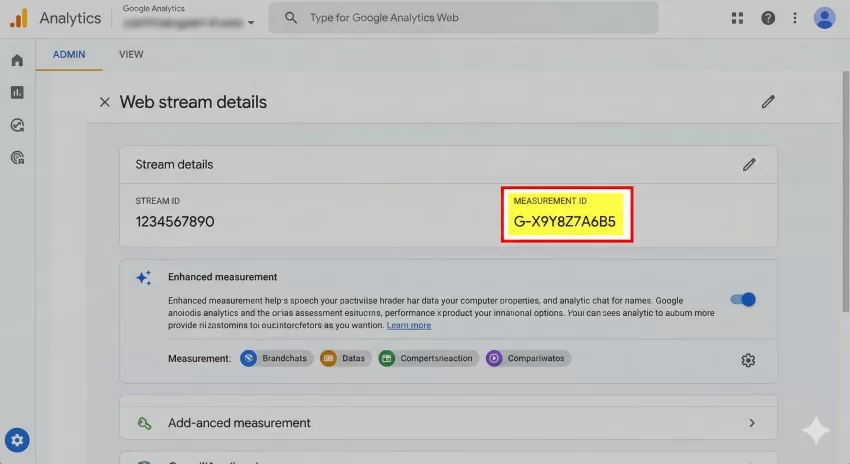Open the account selector dropdown arrow
Viewport: 850px width, 464px height.
pos(251,23)
